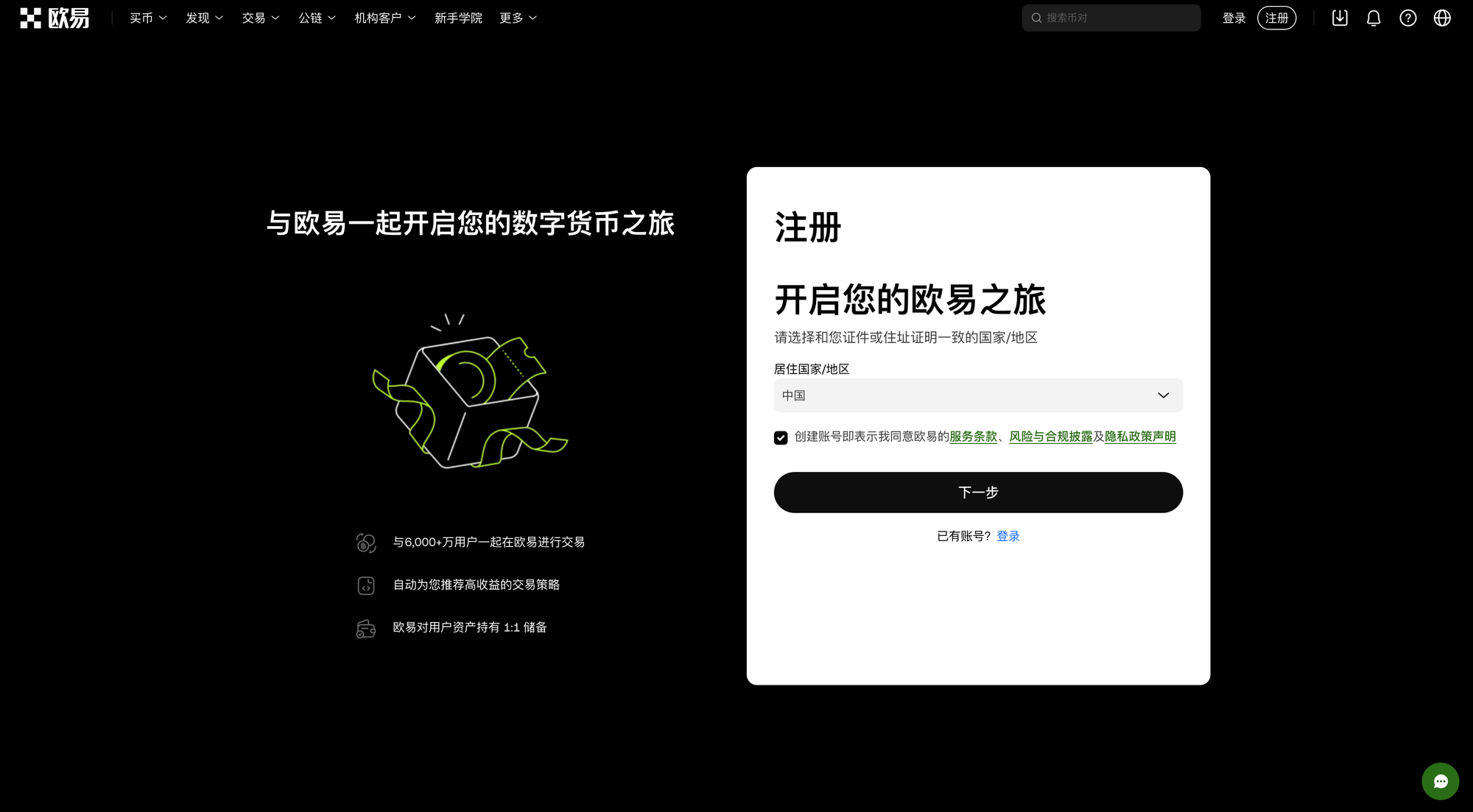Click the globe language selector icon

[x=1442, y=18]
